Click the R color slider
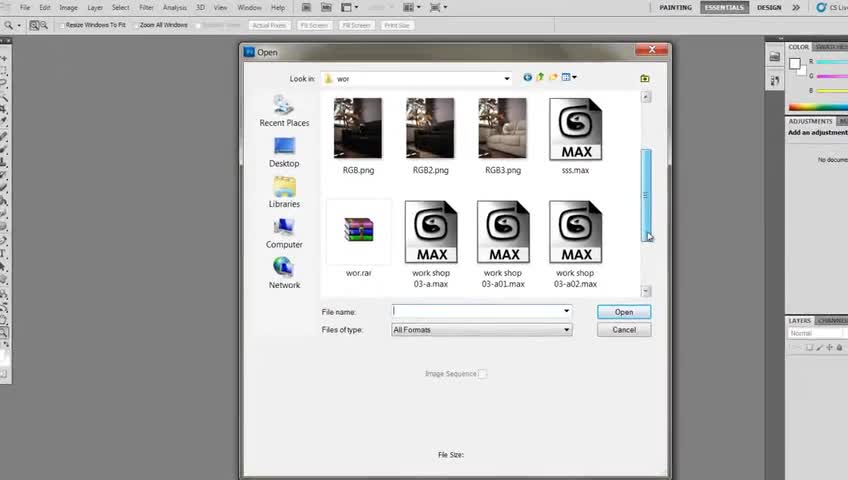This screenshot has width=848, height=480. coord(832,62)
